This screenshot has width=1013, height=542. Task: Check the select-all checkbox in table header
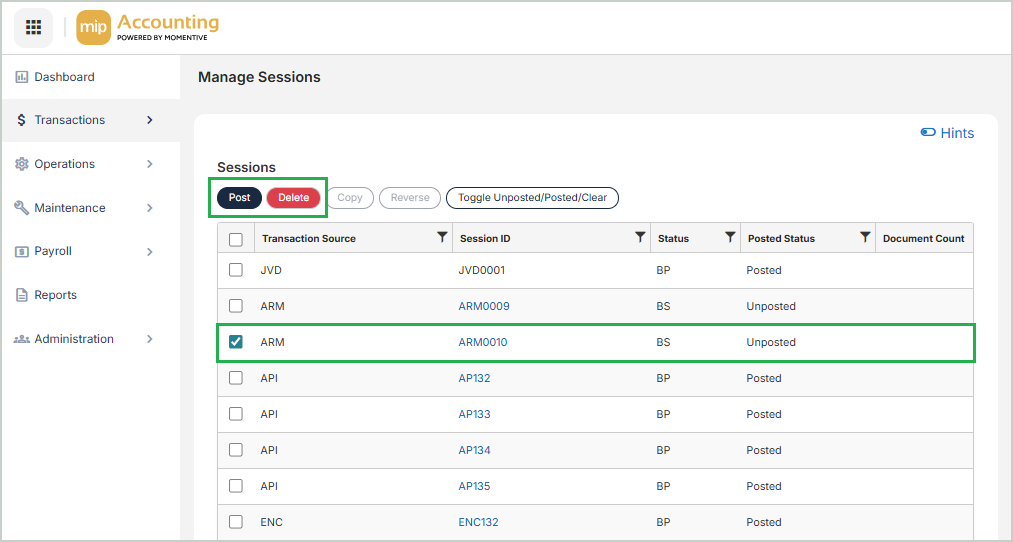pos(236,239)
